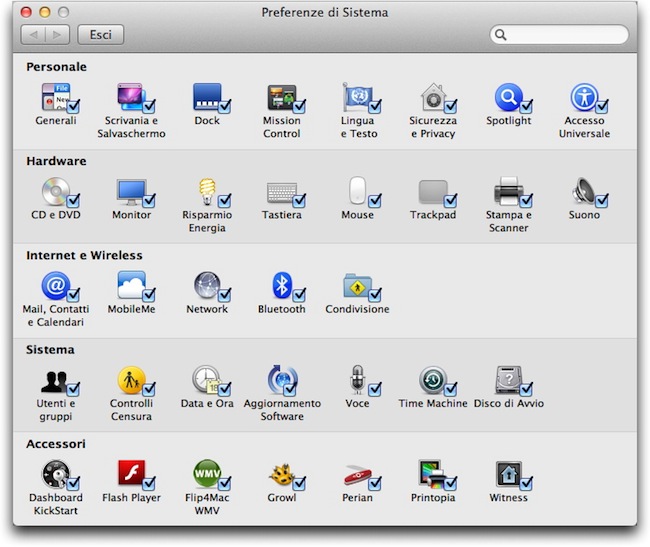Screen dimensions: 650x547
Task: Open Risparmio Energia bulb icon
Action: (x=207, y=191)
